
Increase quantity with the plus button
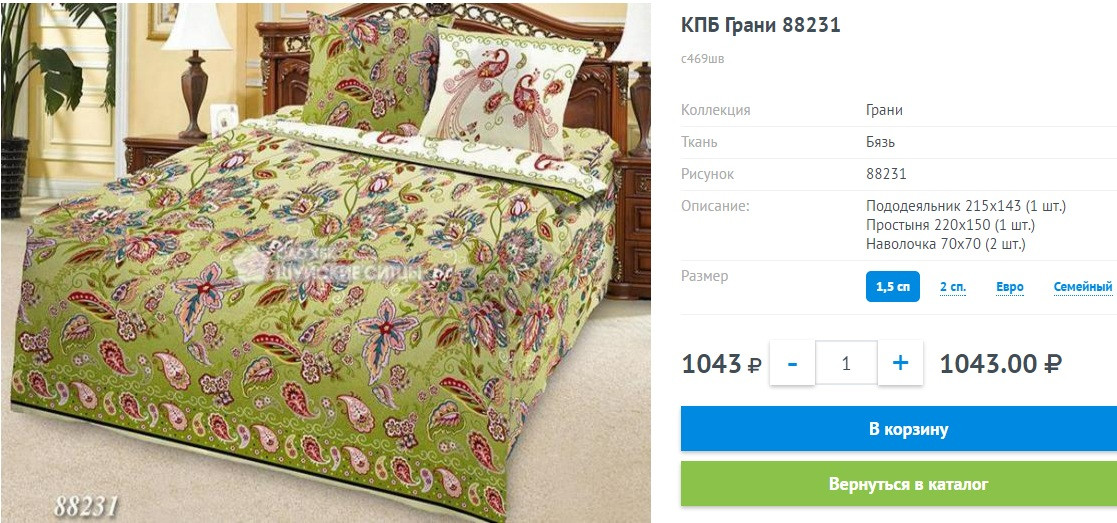coord(900,363)
